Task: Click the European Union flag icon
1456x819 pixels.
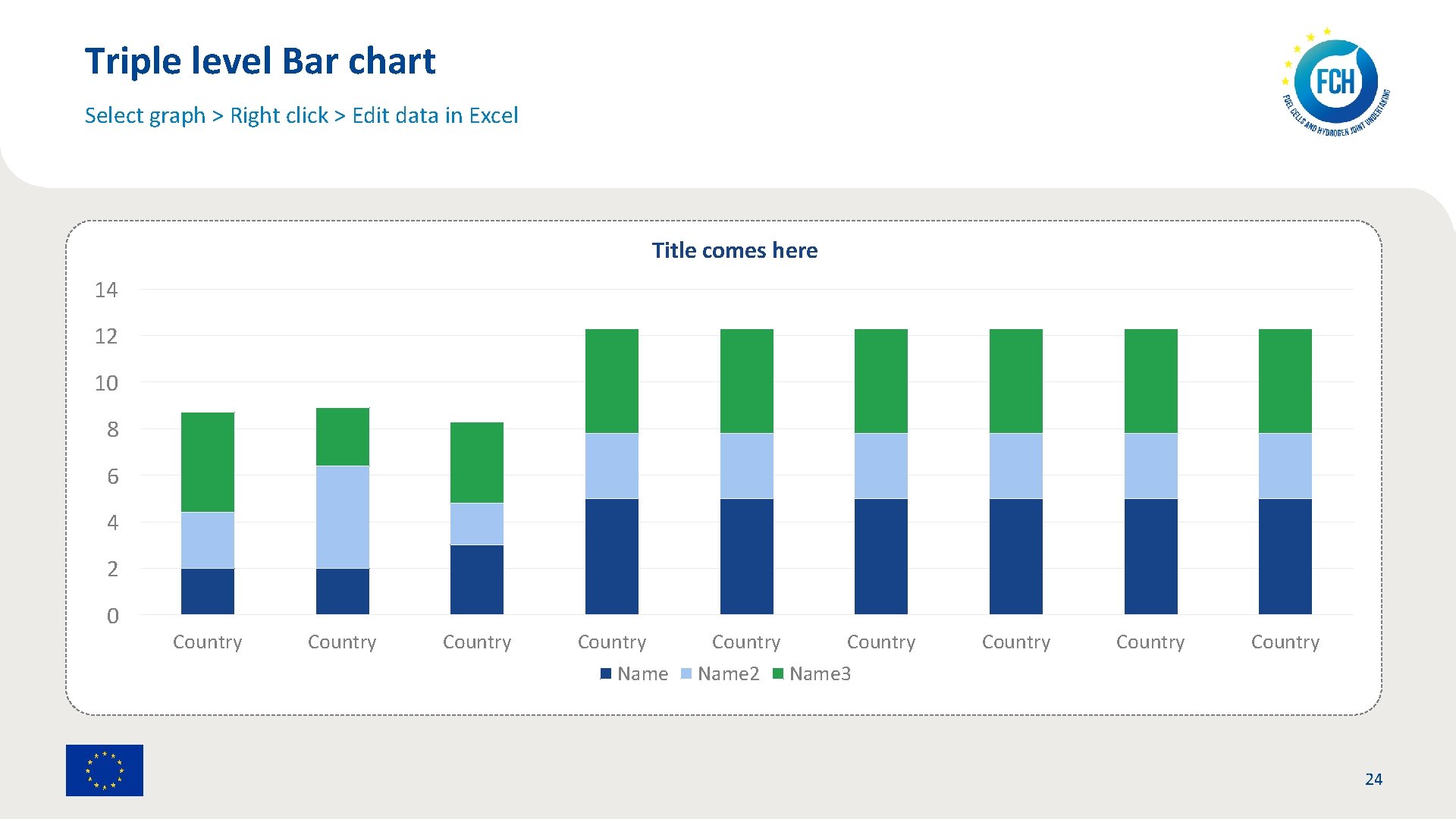Action: [x=104, y=770]
